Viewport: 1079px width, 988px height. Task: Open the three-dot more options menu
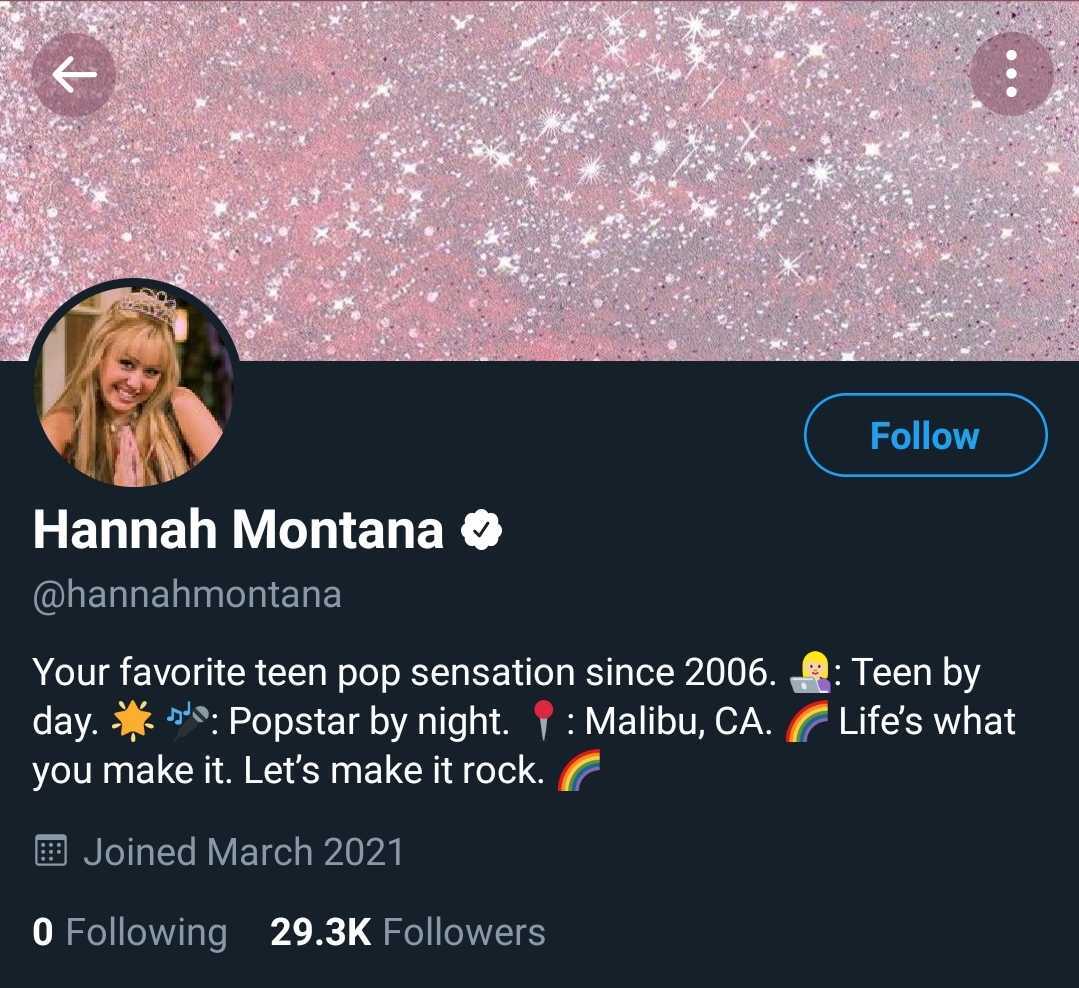(x=1011, y=75)
